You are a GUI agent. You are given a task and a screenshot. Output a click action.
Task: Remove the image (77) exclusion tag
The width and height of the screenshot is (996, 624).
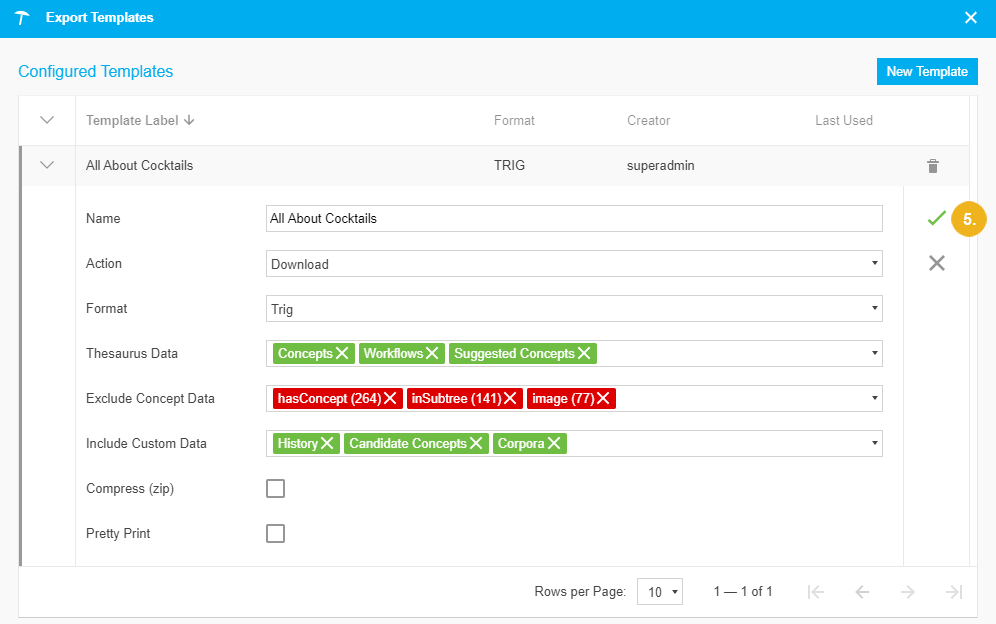pos(604,399)
